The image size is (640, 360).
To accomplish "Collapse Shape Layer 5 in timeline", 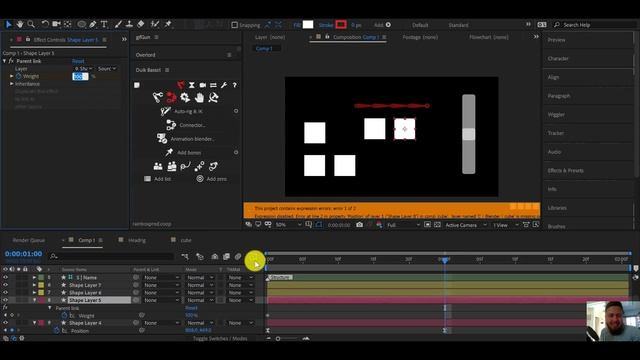I will (34, 300).
